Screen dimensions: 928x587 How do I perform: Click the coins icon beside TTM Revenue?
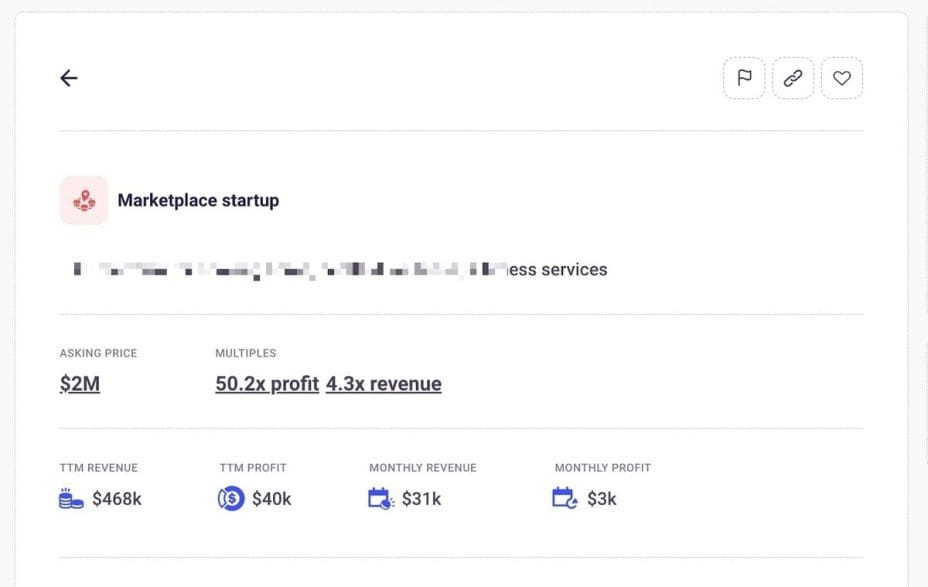pos(67,497)
